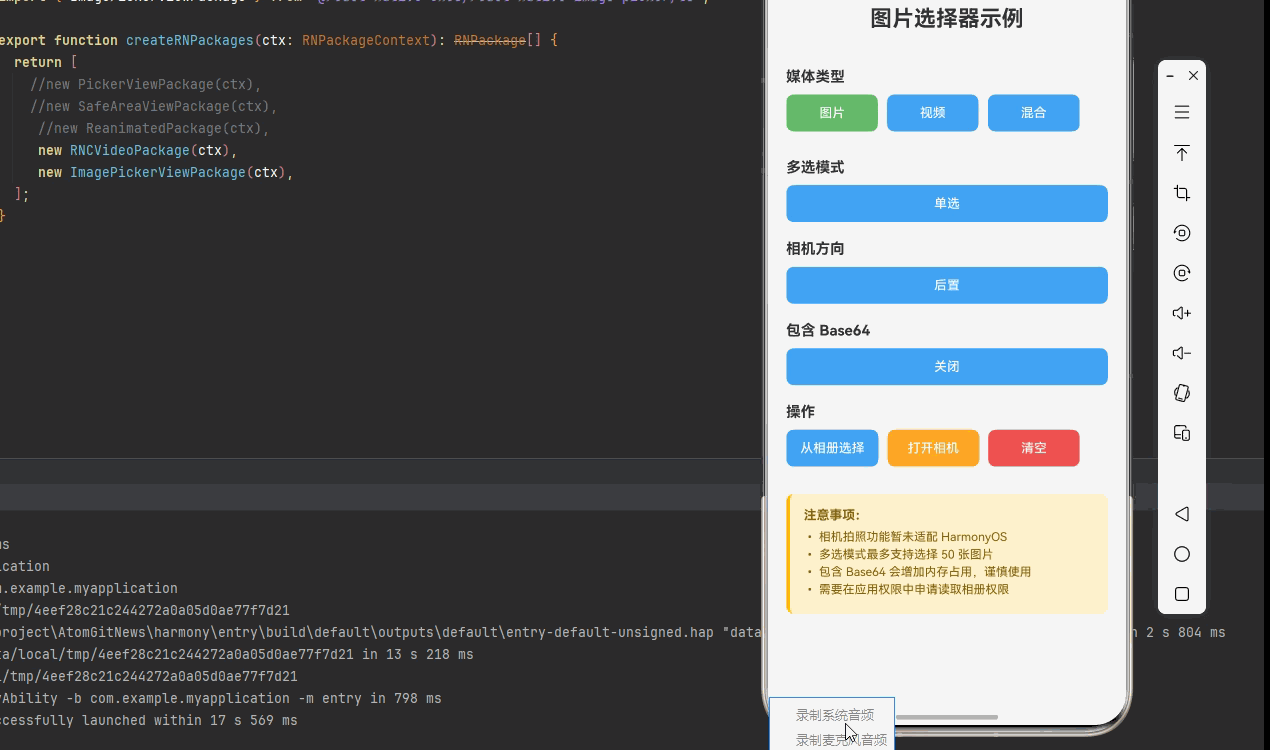Image resolution: width=1270 pixels, height=750 pixels.
Task: Click note about Base64 内存占用
Action: click(x=925, y=572)
